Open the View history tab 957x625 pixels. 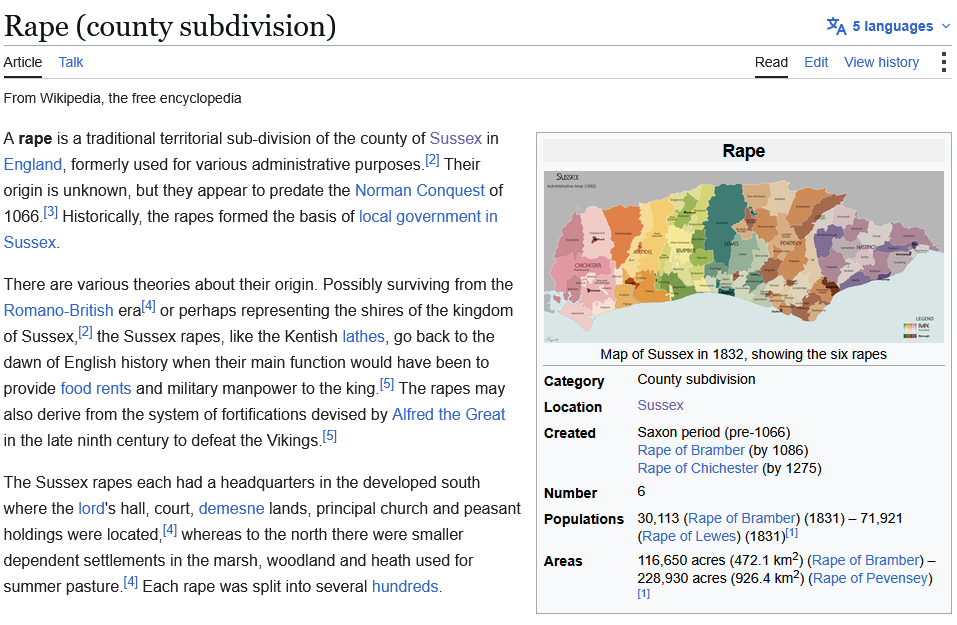881,62
